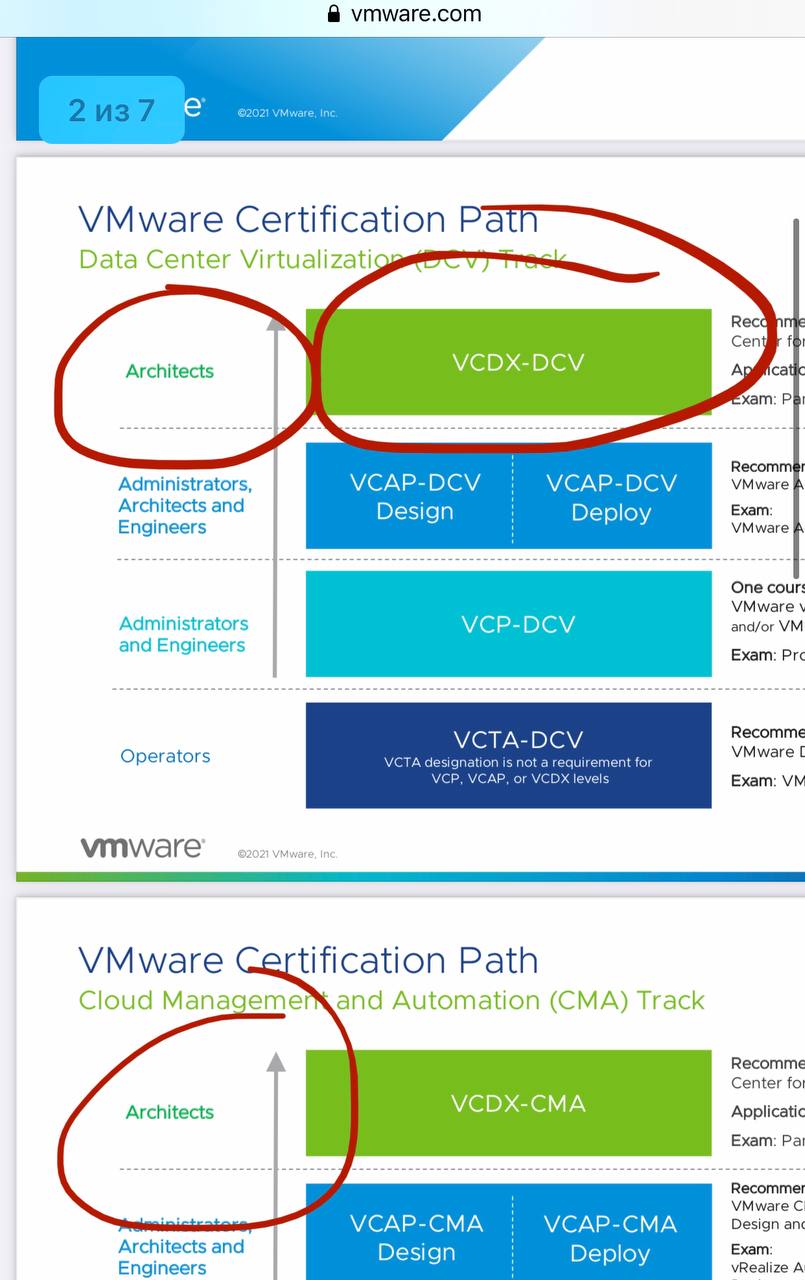
Task: Click the vmware logo below the DCV track
Action: [x=142, y=847]
